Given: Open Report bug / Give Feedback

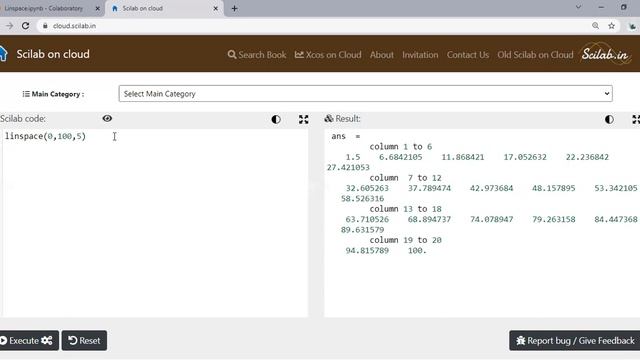Looking at the screenshot, I should click(x=575, y=340).
